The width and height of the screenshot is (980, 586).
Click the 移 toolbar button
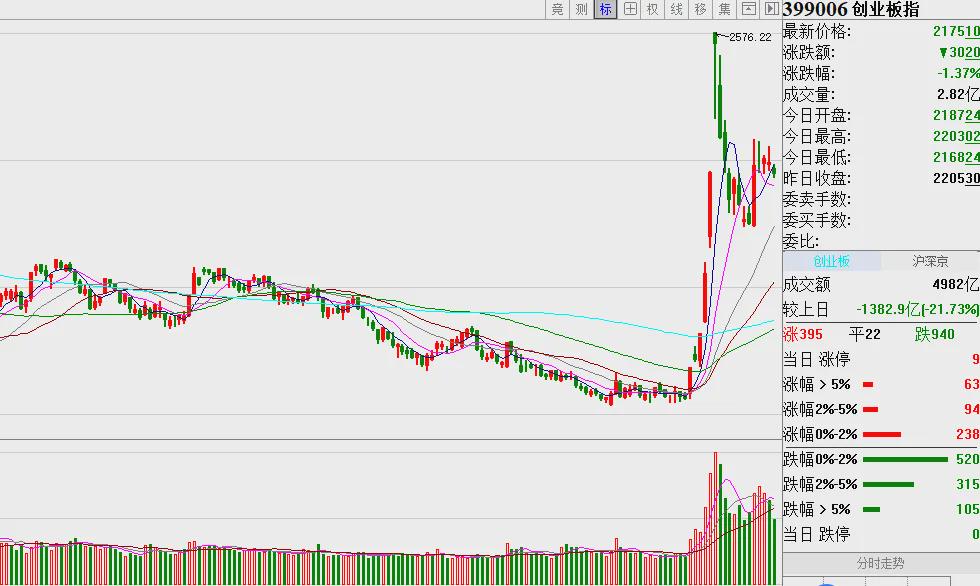[701, 9]
